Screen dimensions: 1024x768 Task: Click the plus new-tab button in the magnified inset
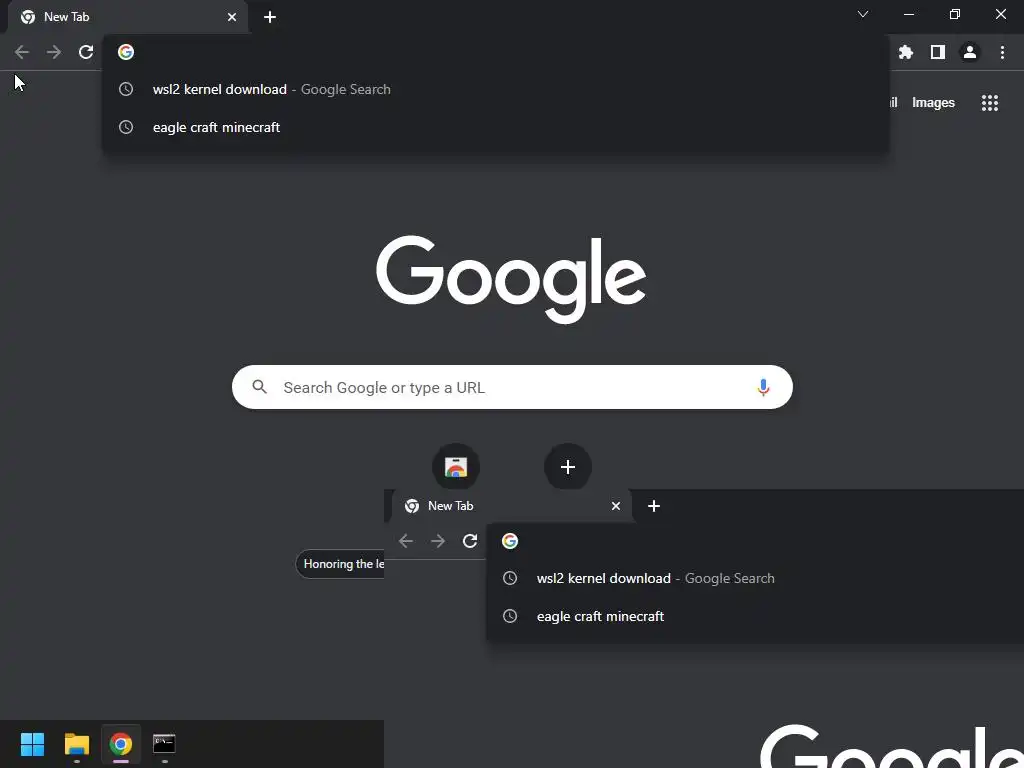point(654,506)
